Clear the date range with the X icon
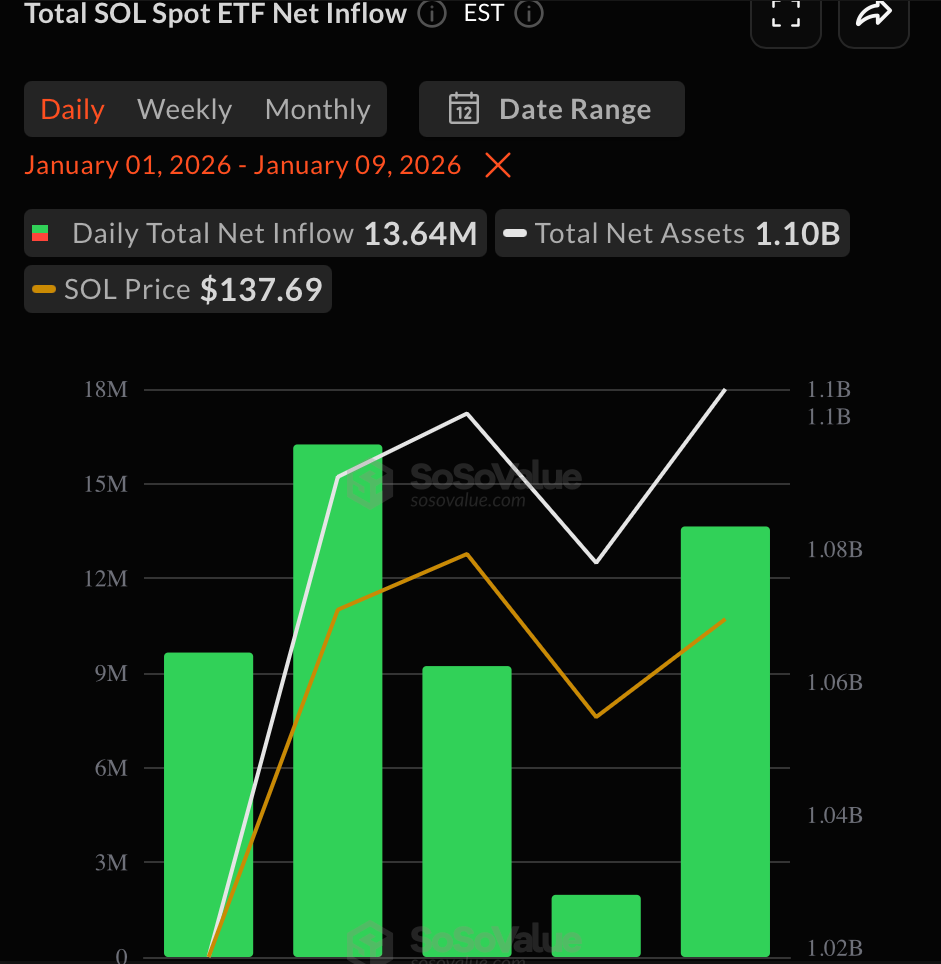The height and width of the screenshot is (964, 941). (497, 165)
